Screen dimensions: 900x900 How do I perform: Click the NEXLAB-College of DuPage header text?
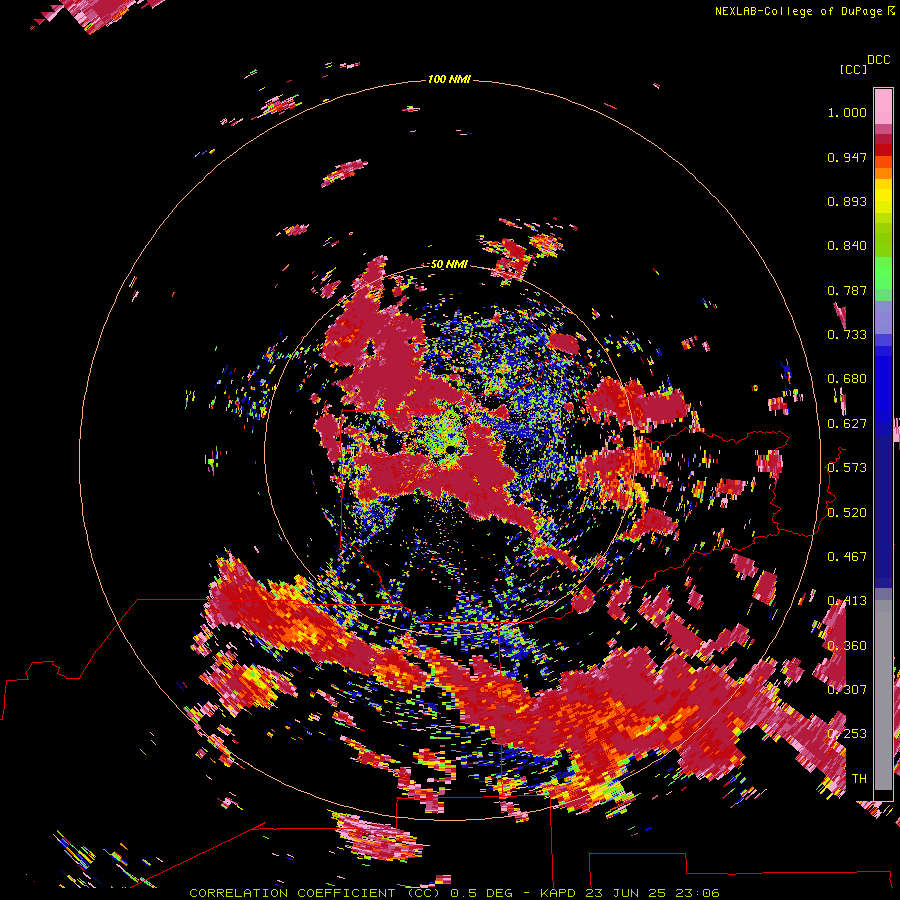(x=798, y=11)
